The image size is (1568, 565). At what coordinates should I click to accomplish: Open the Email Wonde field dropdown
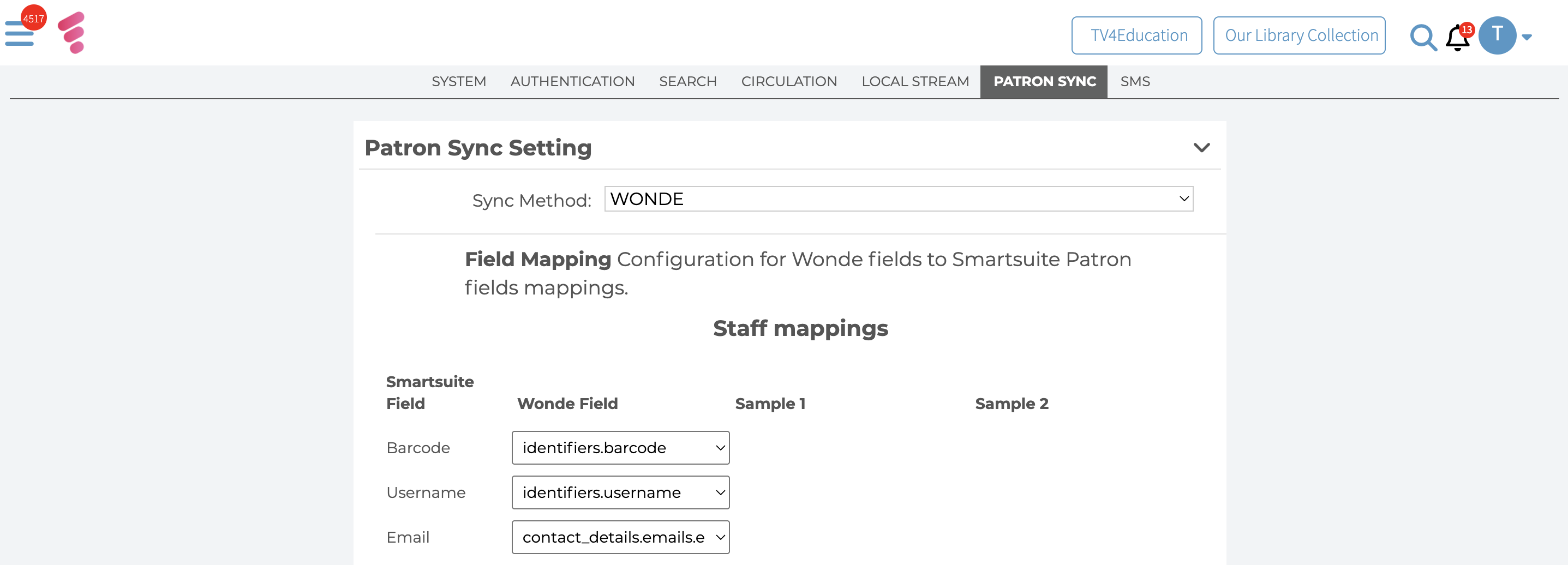coord(620,537)
